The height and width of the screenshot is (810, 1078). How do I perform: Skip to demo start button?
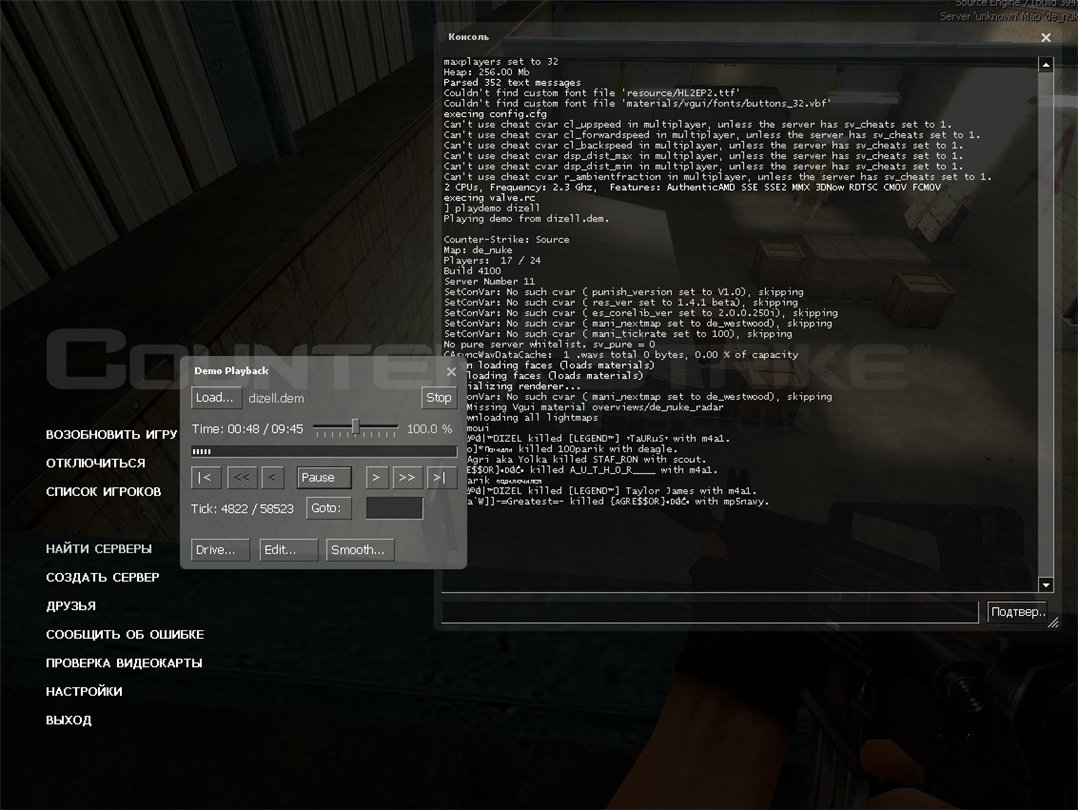coord(206,477)
